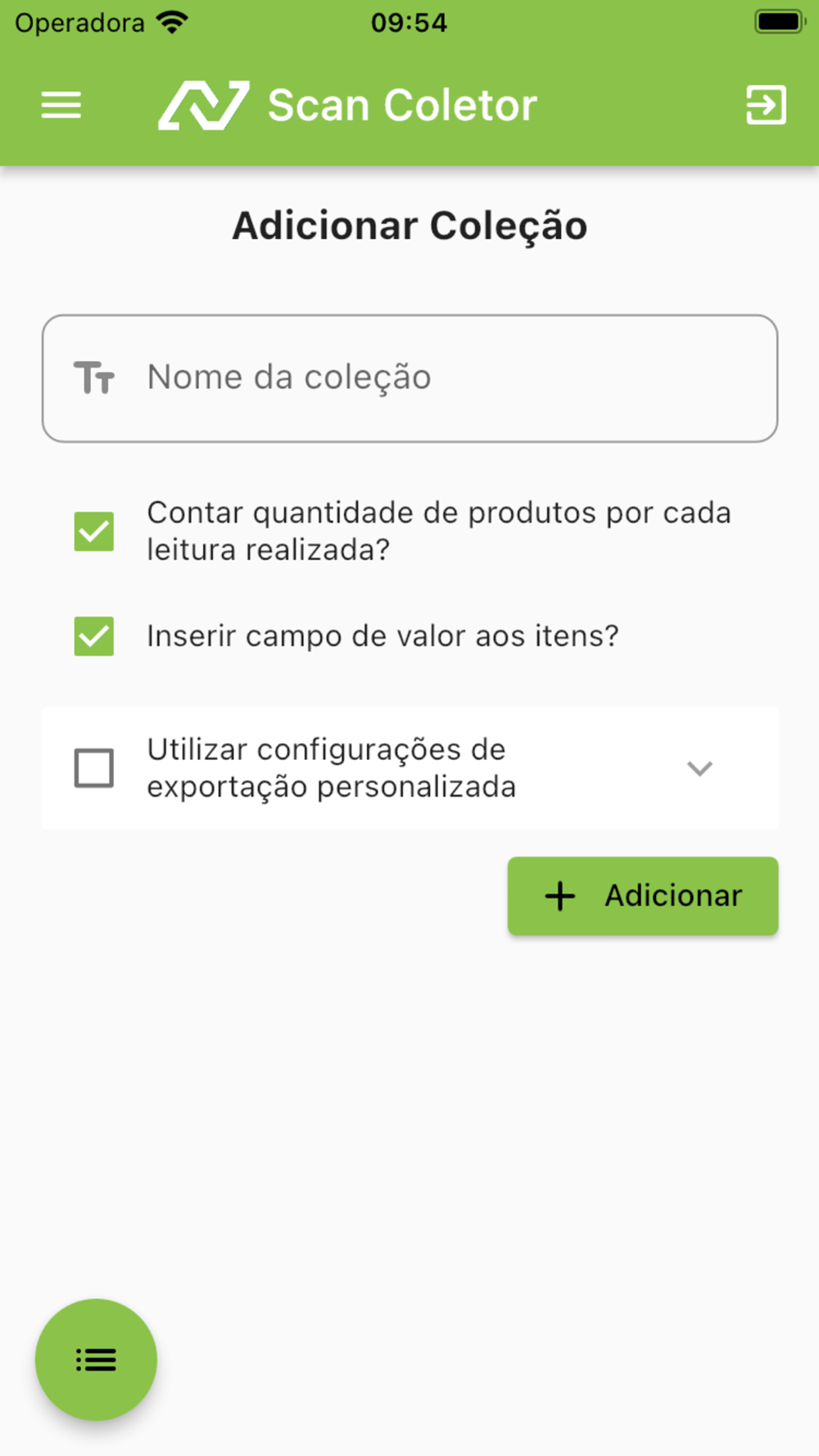Viewport: 819px width, 1456px height.
Task: Click the text-size icon in name field
Action: (x=94, y=378)
